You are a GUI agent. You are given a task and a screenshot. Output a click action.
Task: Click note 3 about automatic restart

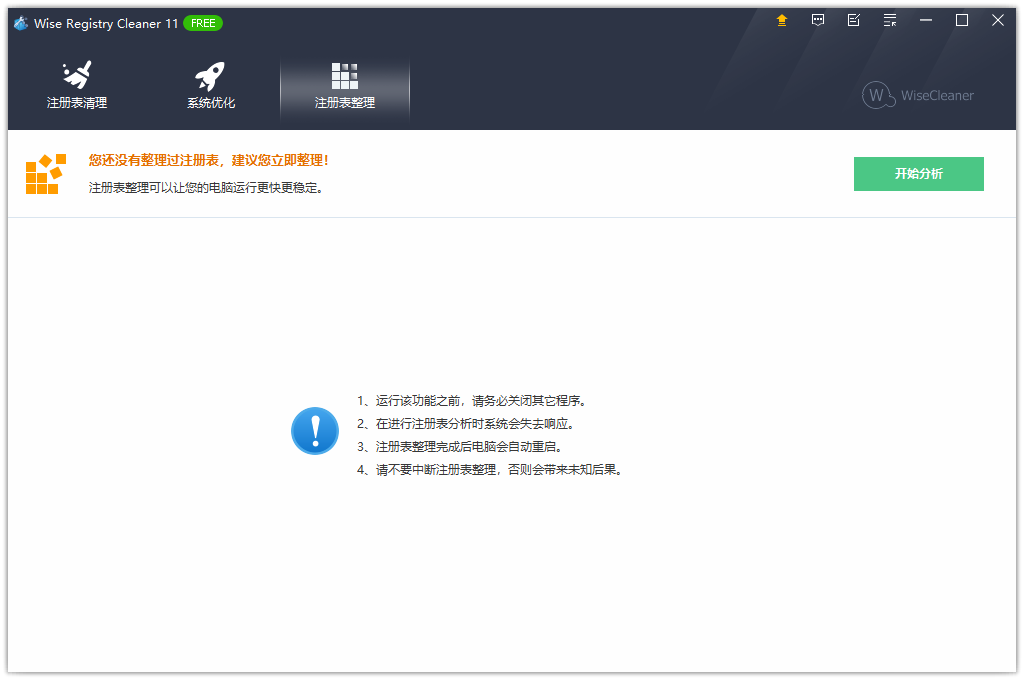460,447
